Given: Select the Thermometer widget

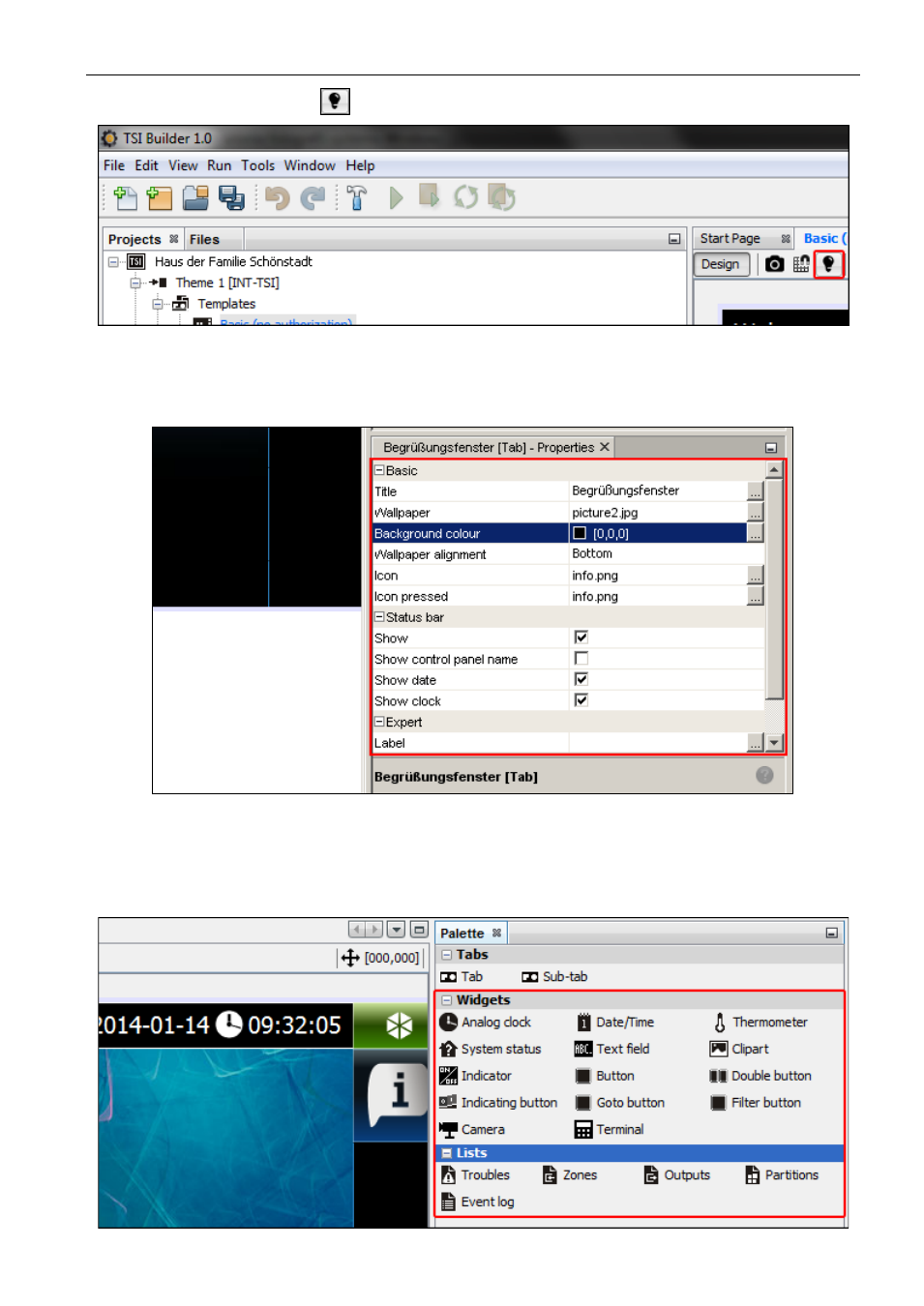Looking at the screenshot, I should pos(760,1022).
